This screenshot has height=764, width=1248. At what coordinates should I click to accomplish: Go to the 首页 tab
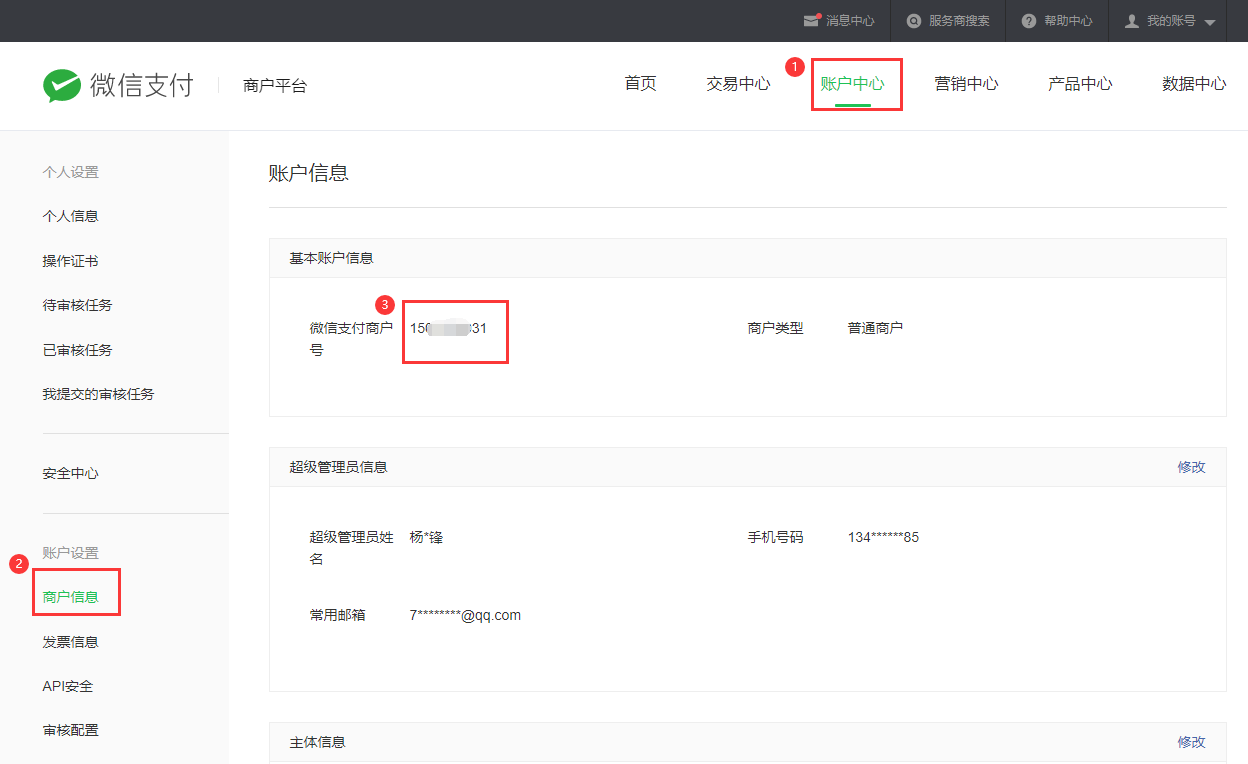(640, 84)
